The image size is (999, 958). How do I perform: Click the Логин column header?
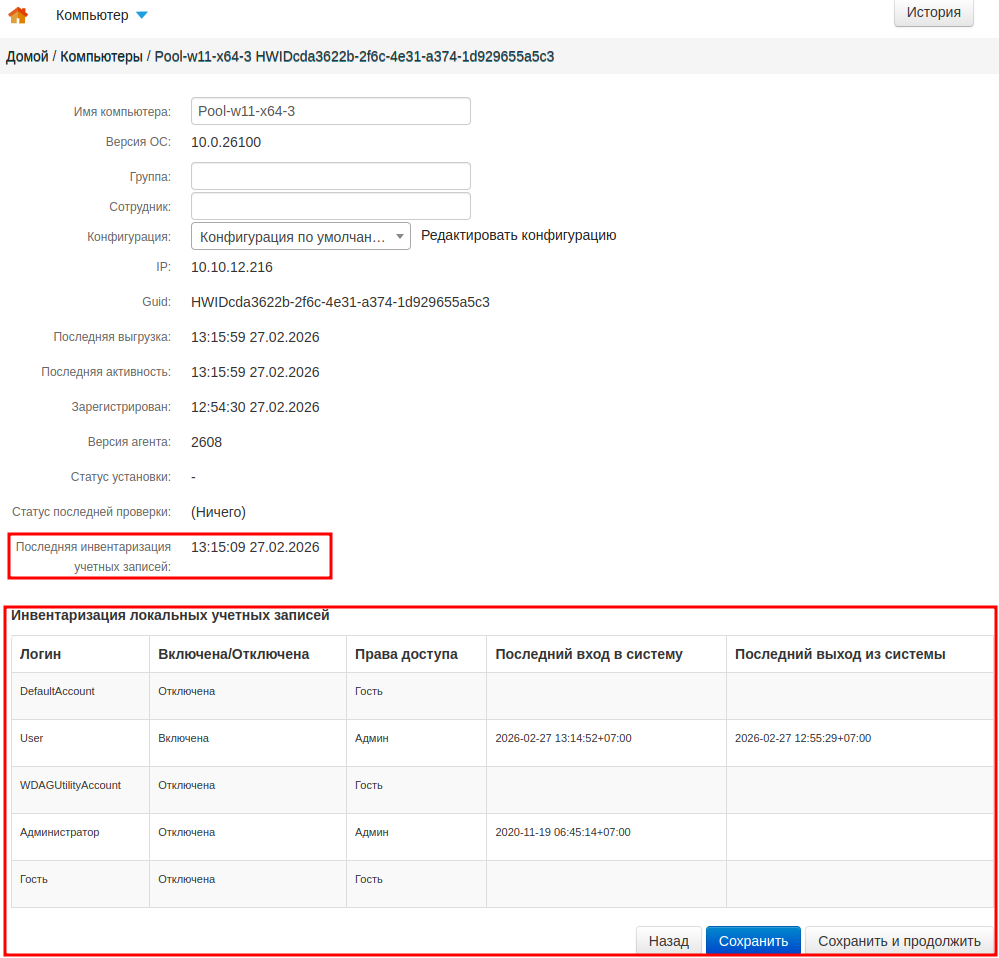coord(41,654)
